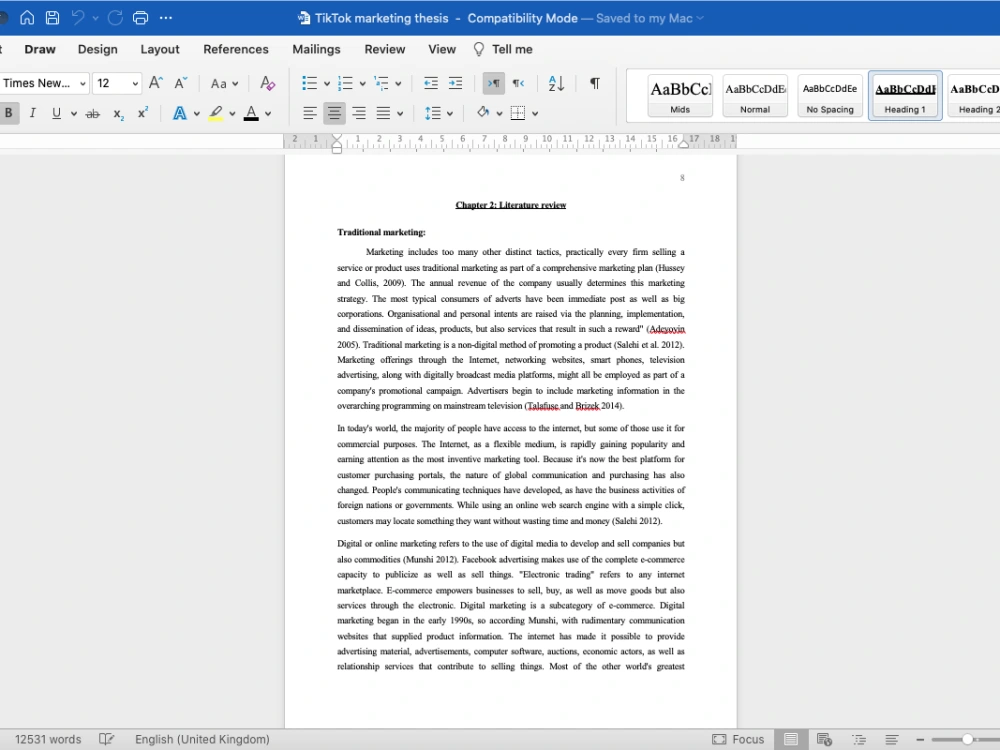Open the font size dropdown

135,84
